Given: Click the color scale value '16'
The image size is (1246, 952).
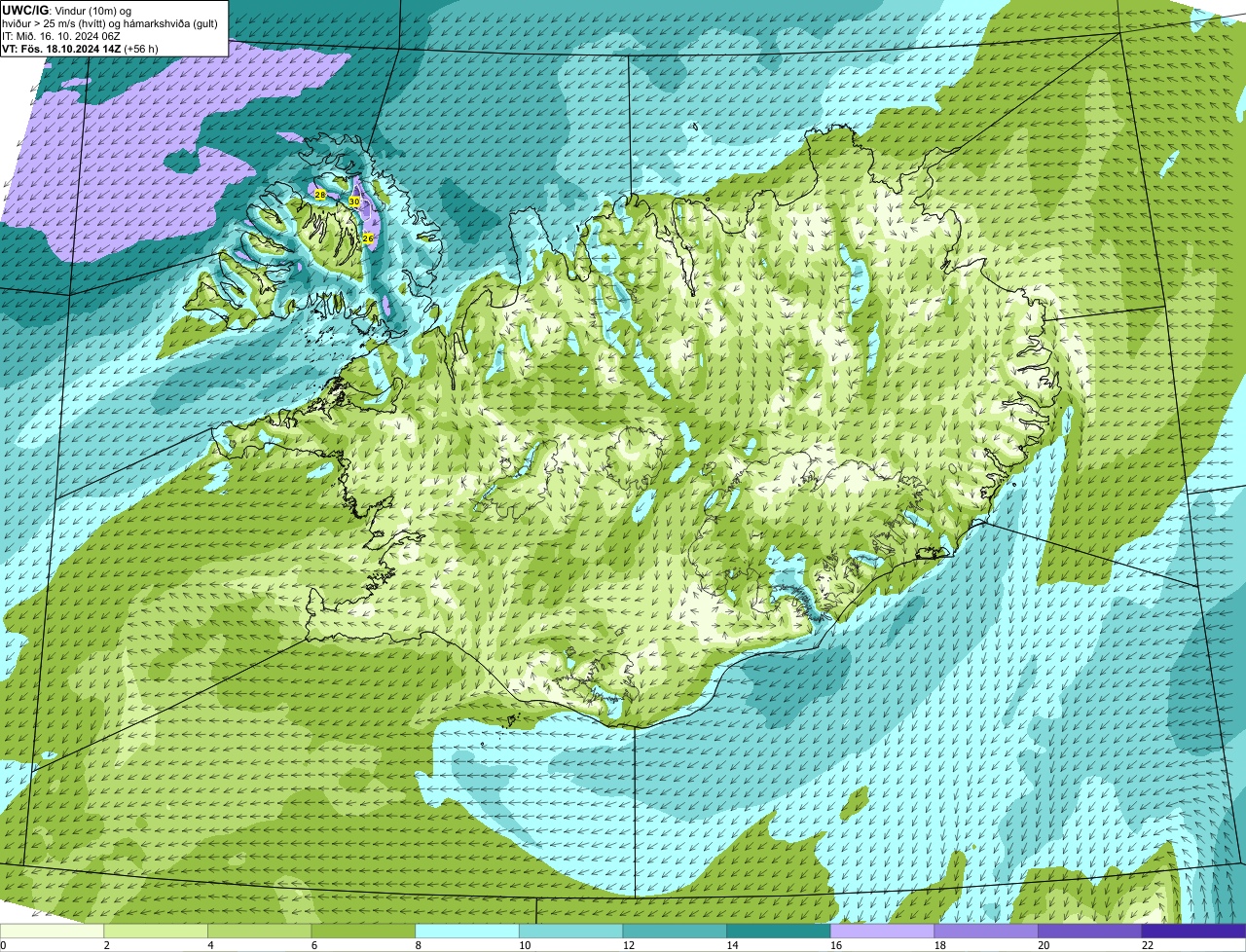Looking at the screenshot, I should click(836, 945).
